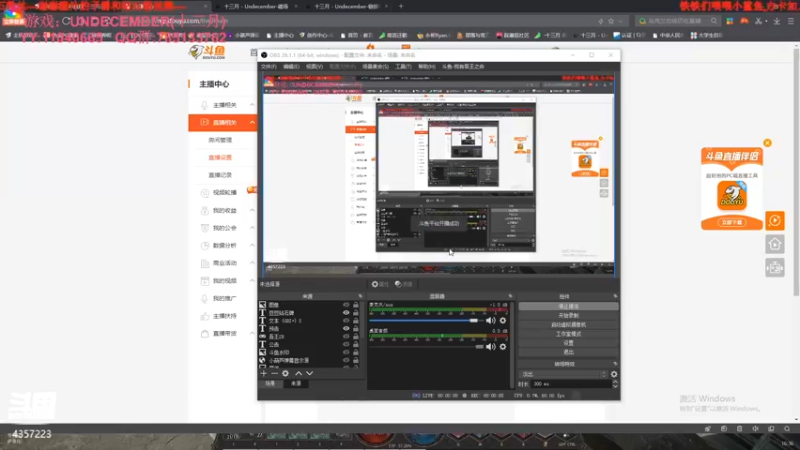Screen dimensions: 800x450
Task: Open transition properties gear next to fade dropdown
Action: pyautogui.click(x=614, y=374)
